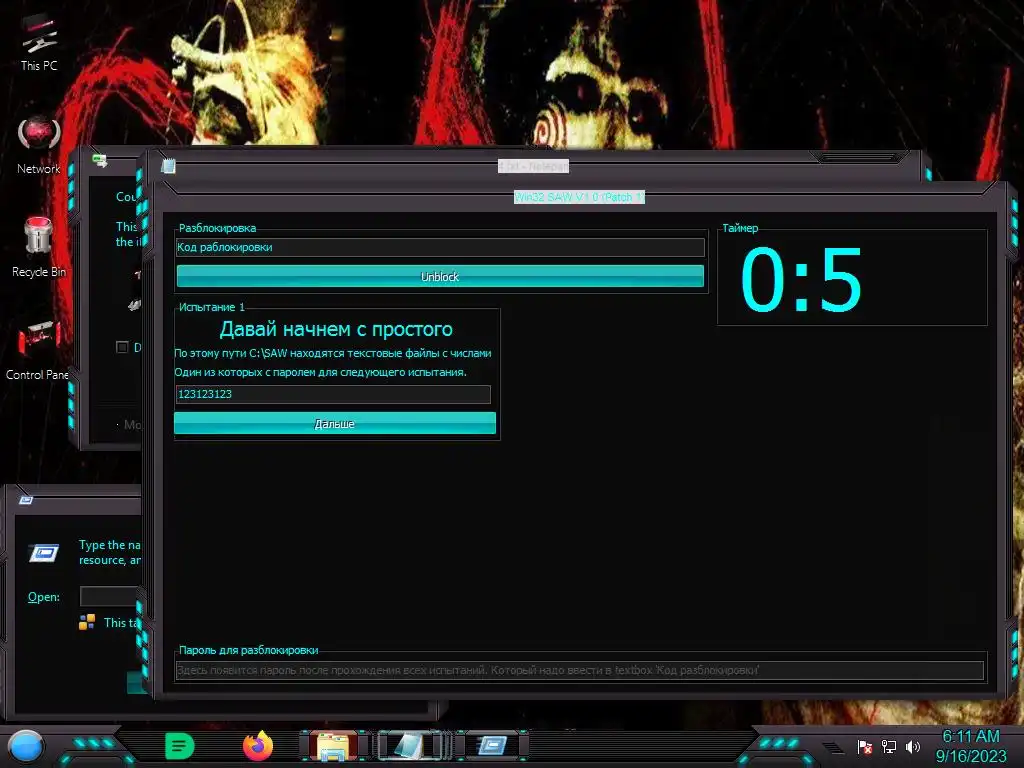The image size is (1024, 768).
Task: Click the Notepad window title bar icon
Action: click(168, 166)
